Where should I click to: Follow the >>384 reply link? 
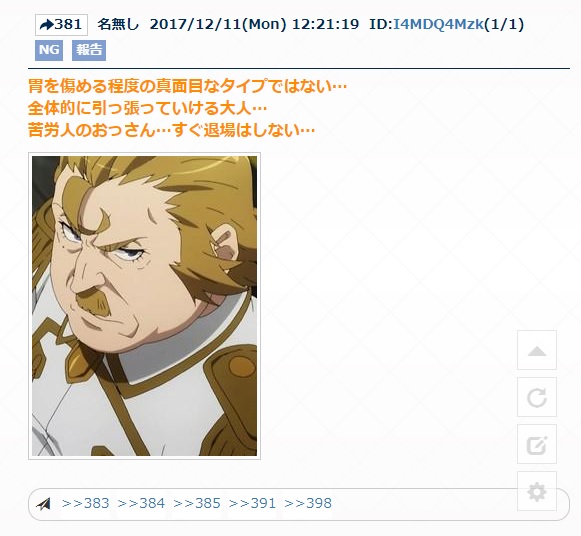pyautogui.click(x=141, y=503)
